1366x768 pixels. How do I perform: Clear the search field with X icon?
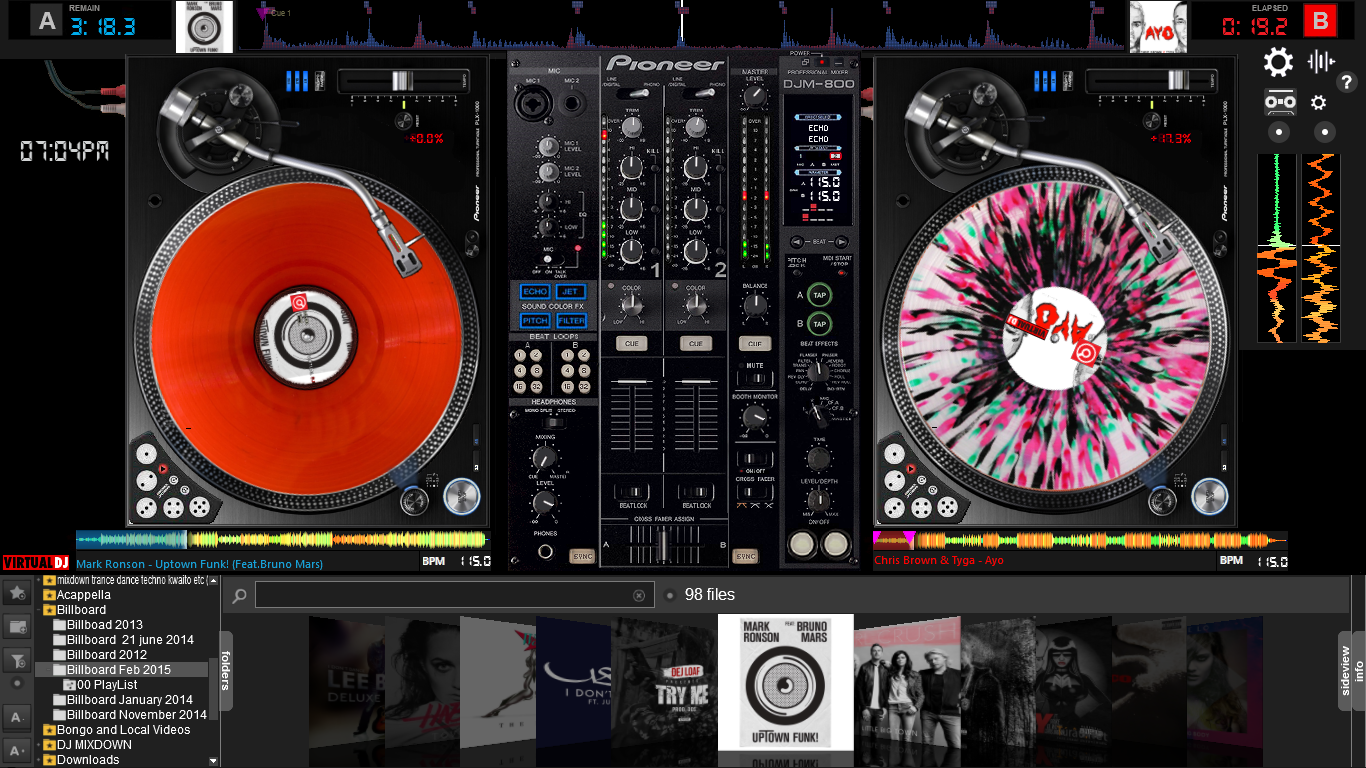[639, 595]
